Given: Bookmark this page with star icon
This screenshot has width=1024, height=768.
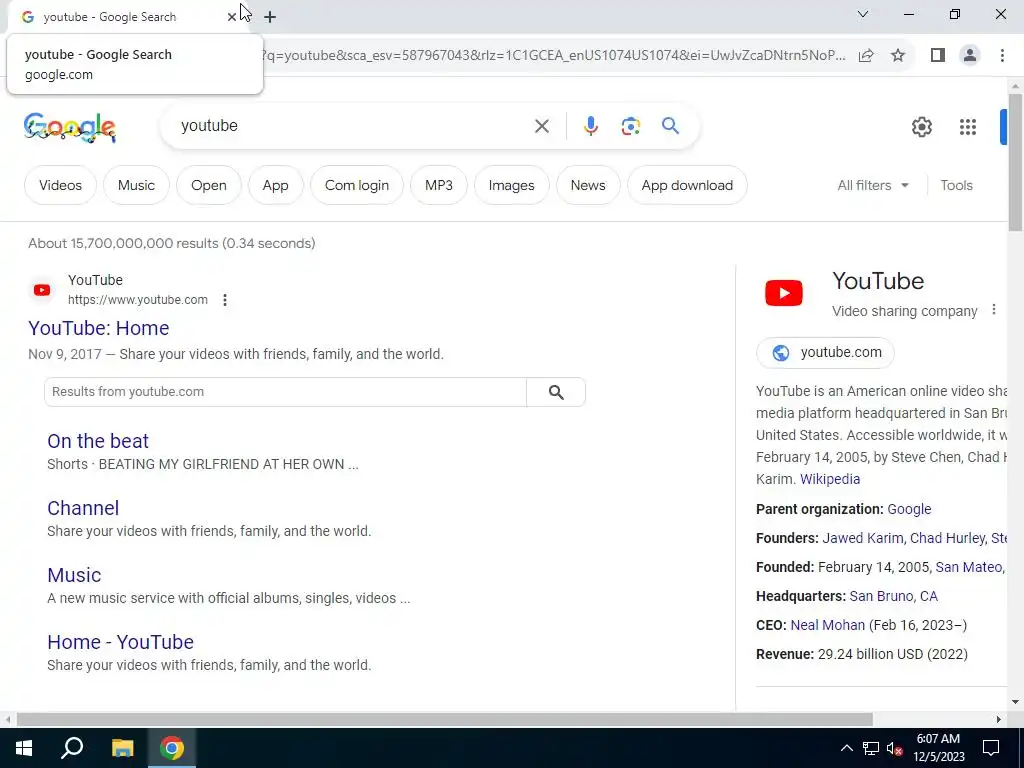Looking at the screenshot, I should (898, 56).
